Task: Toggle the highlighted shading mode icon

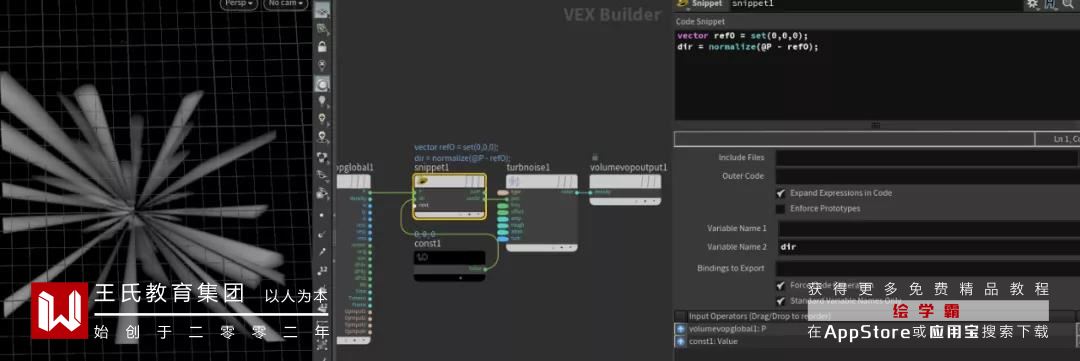Action: 322,84
